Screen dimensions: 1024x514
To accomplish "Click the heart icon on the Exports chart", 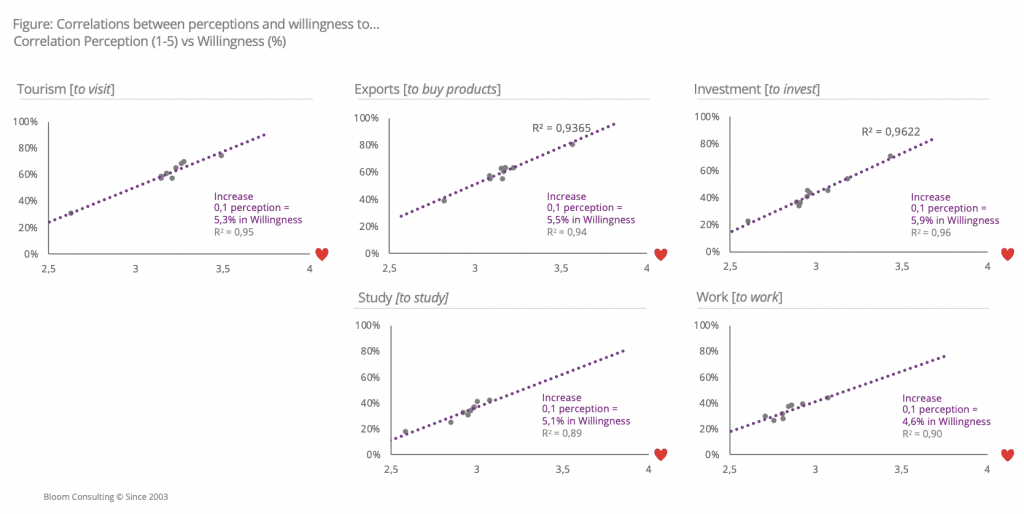I will coord(660,254).
